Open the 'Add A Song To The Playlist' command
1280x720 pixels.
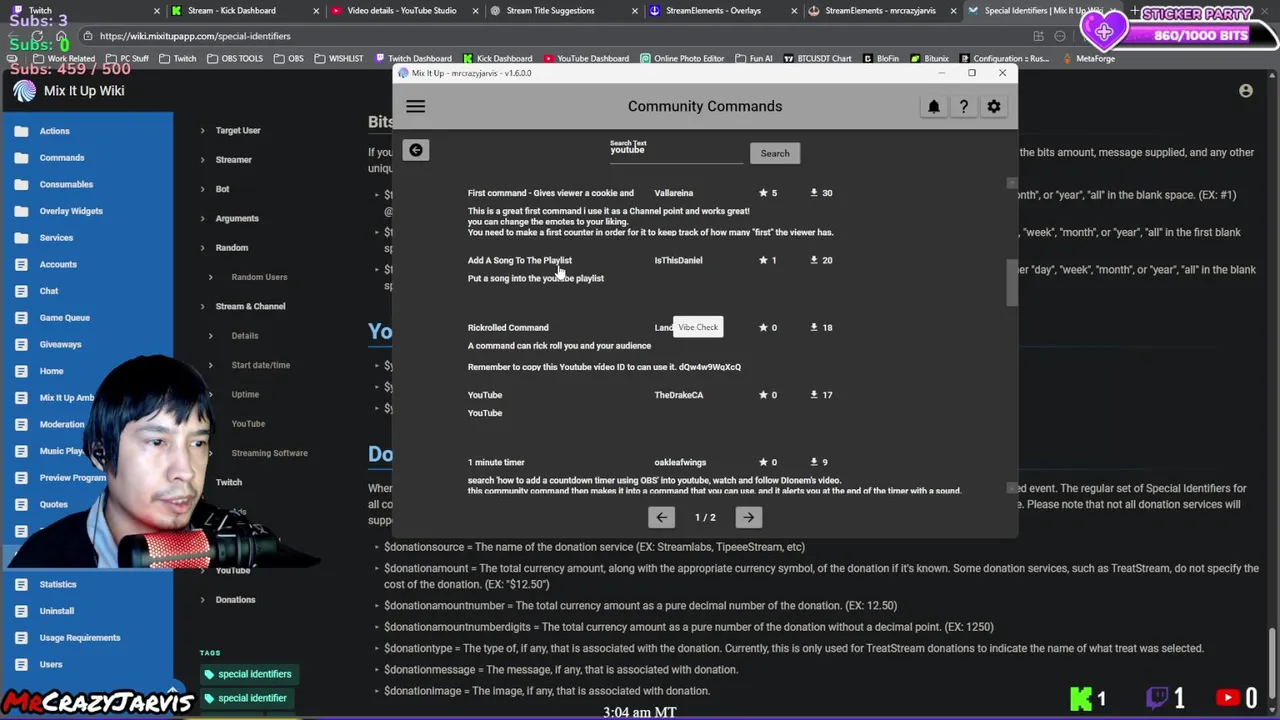click(x=520, y=260)
